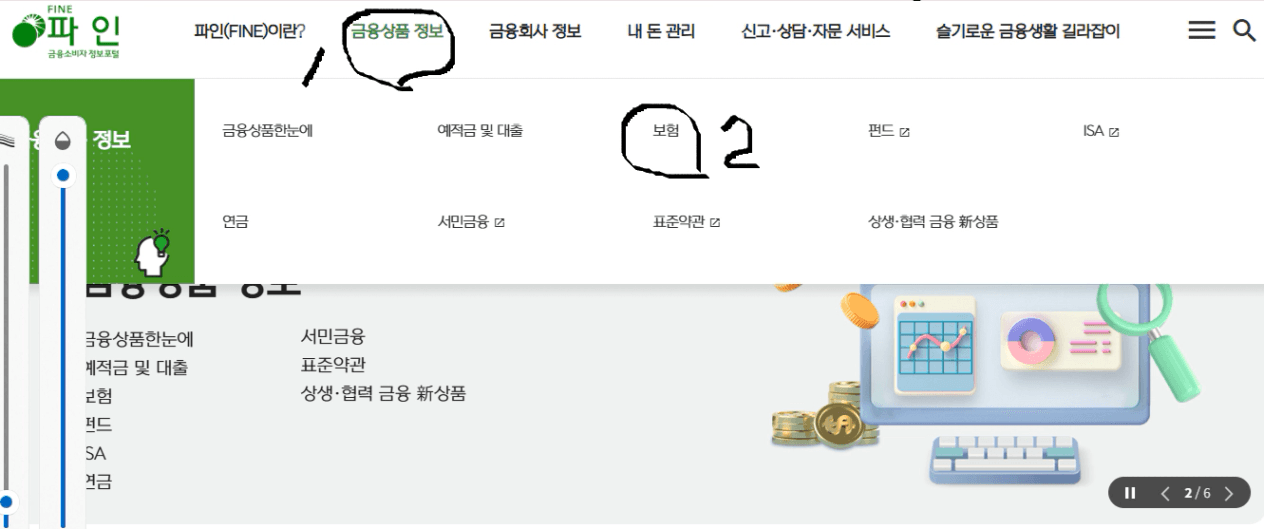
Task: Open 표준약관 external link in submenu
Action: (686, 222)
